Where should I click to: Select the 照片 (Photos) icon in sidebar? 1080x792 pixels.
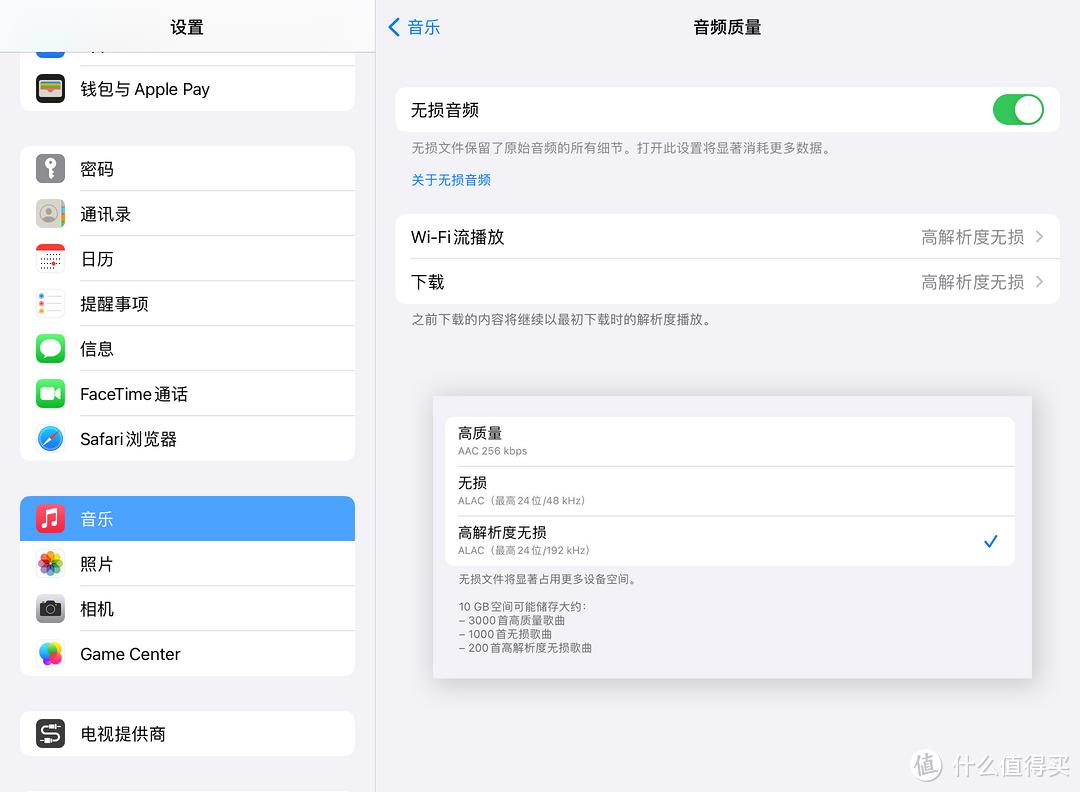click(x=51, y=563)
